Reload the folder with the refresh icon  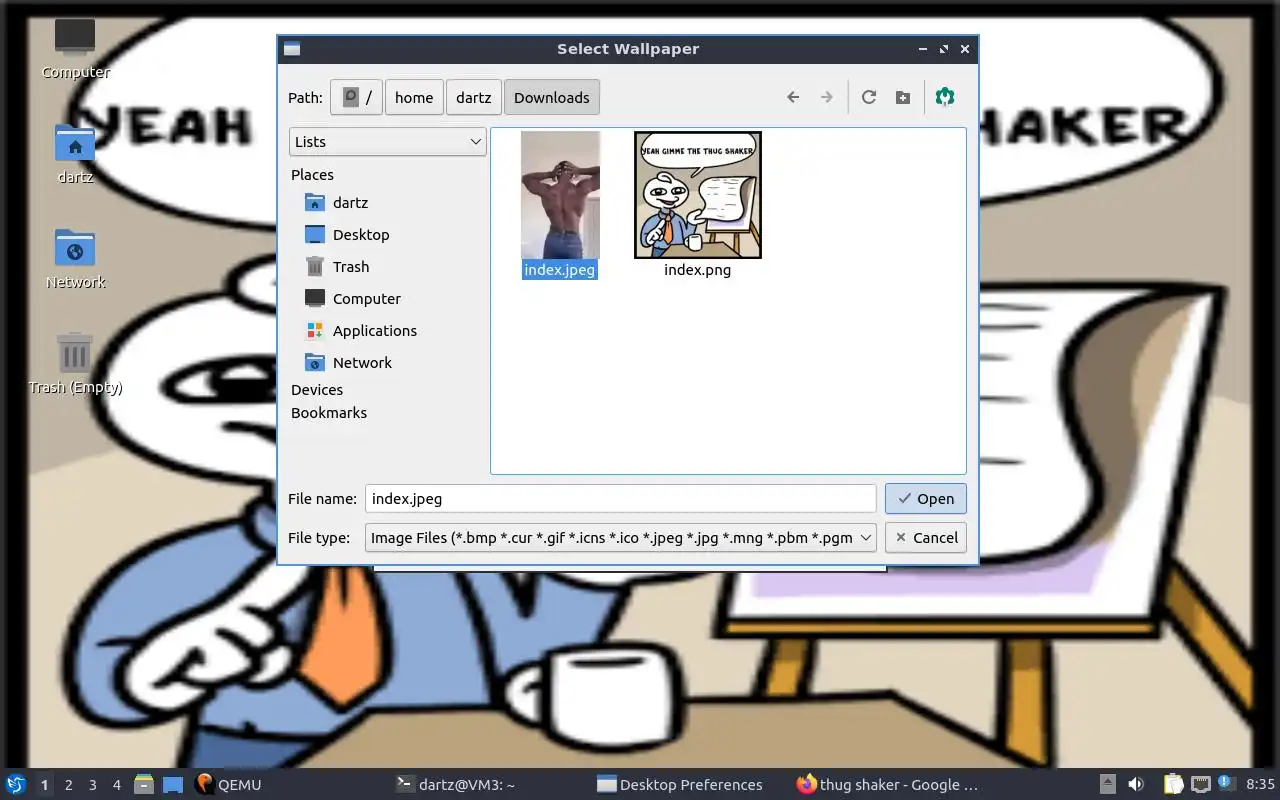tap(869, 97)
